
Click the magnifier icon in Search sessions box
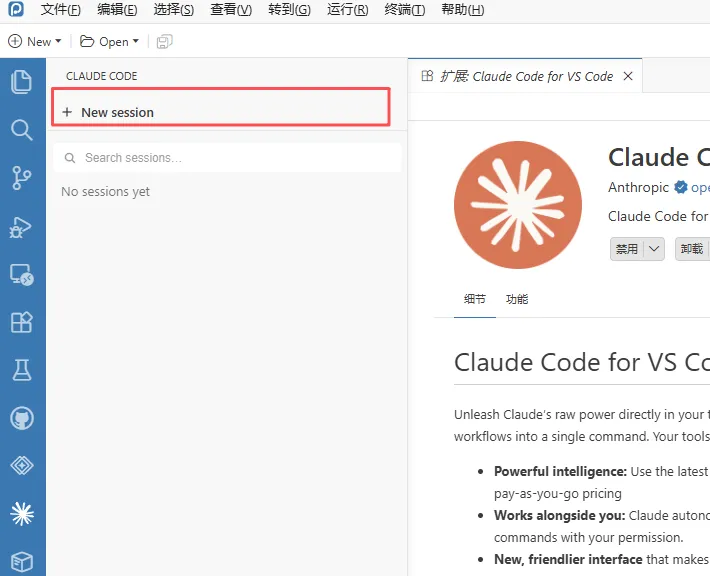click(x=70, y=158)
